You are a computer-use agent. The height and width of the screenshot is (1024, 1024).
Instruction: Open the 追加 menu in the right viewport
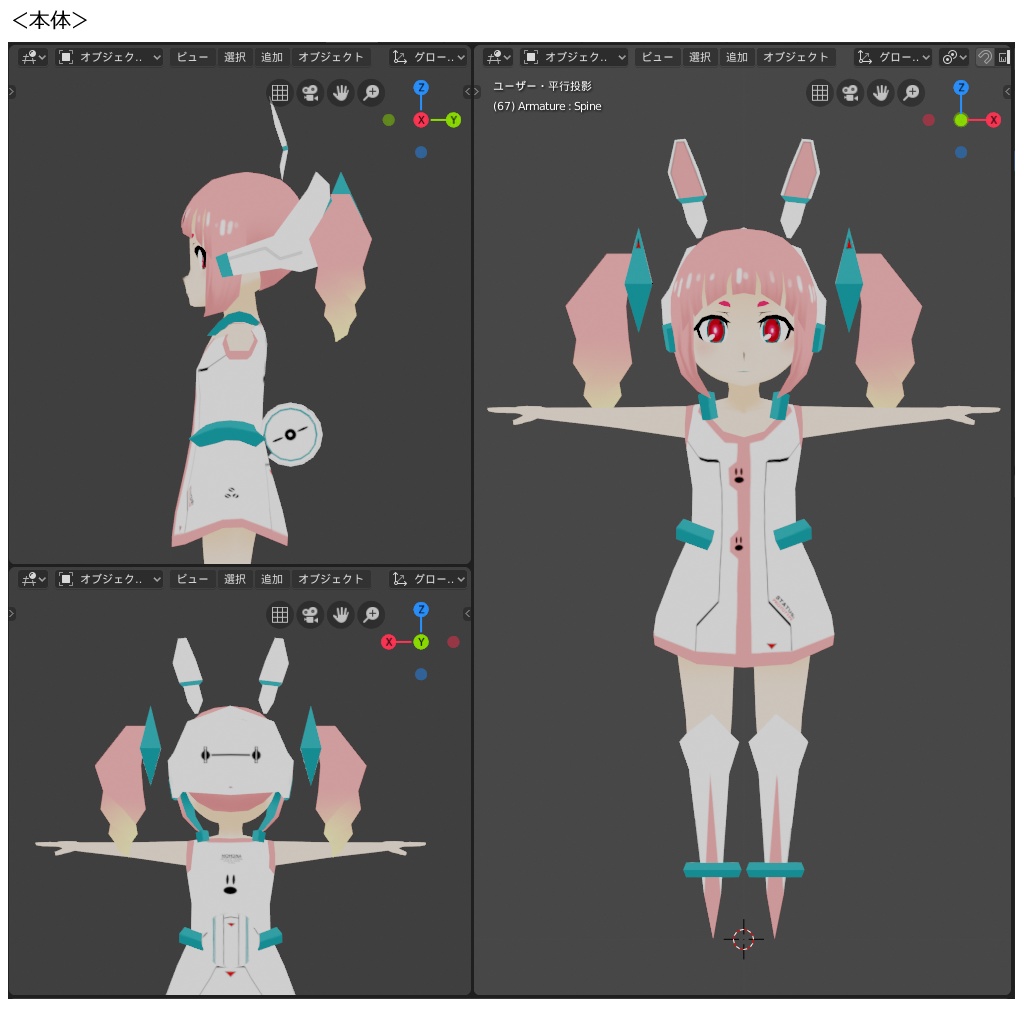click(737, 57)
